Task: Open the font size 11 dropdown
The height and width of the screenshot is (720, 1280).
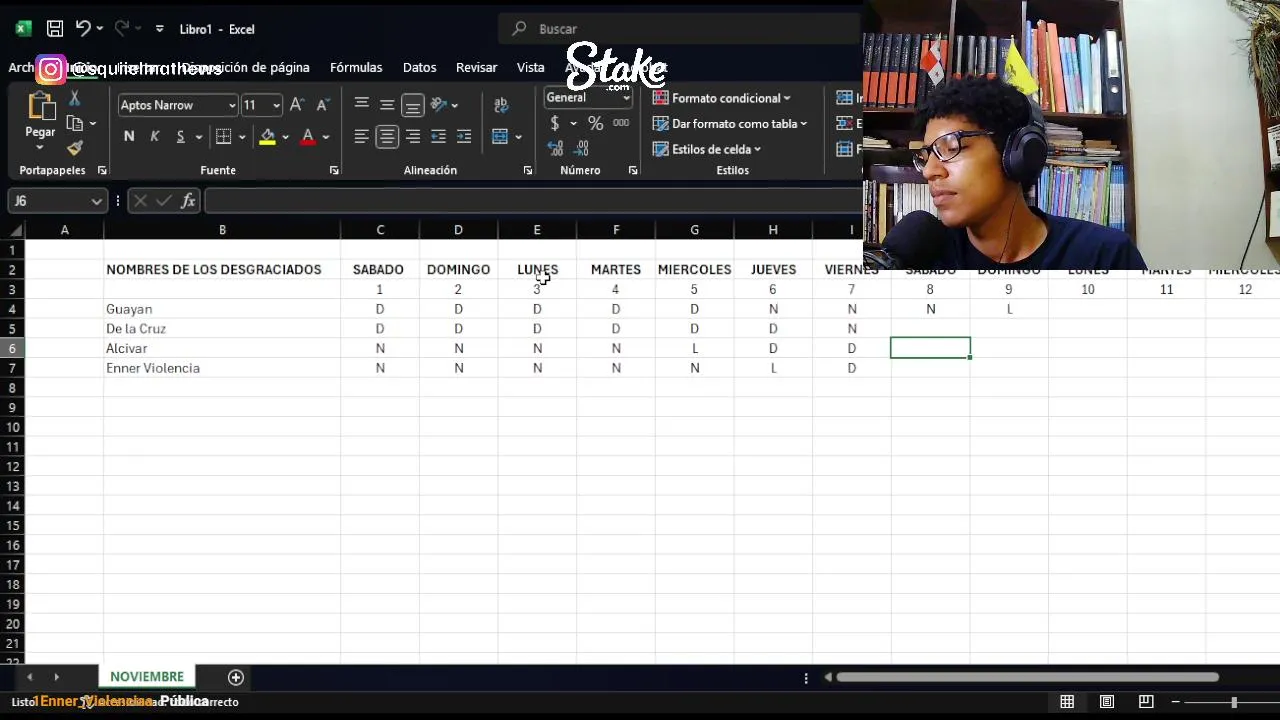Action: [277, 105]
